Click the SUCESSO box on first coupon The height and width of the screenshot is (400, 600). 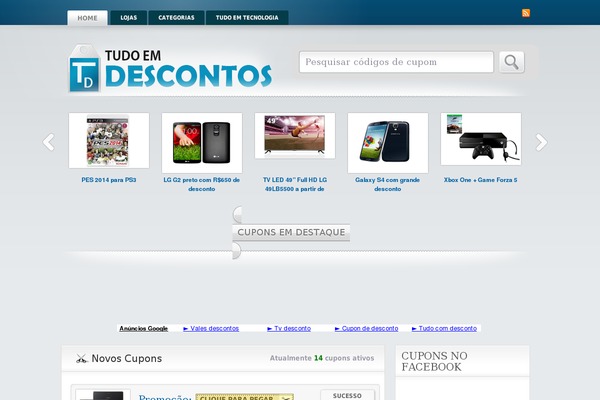347,395
